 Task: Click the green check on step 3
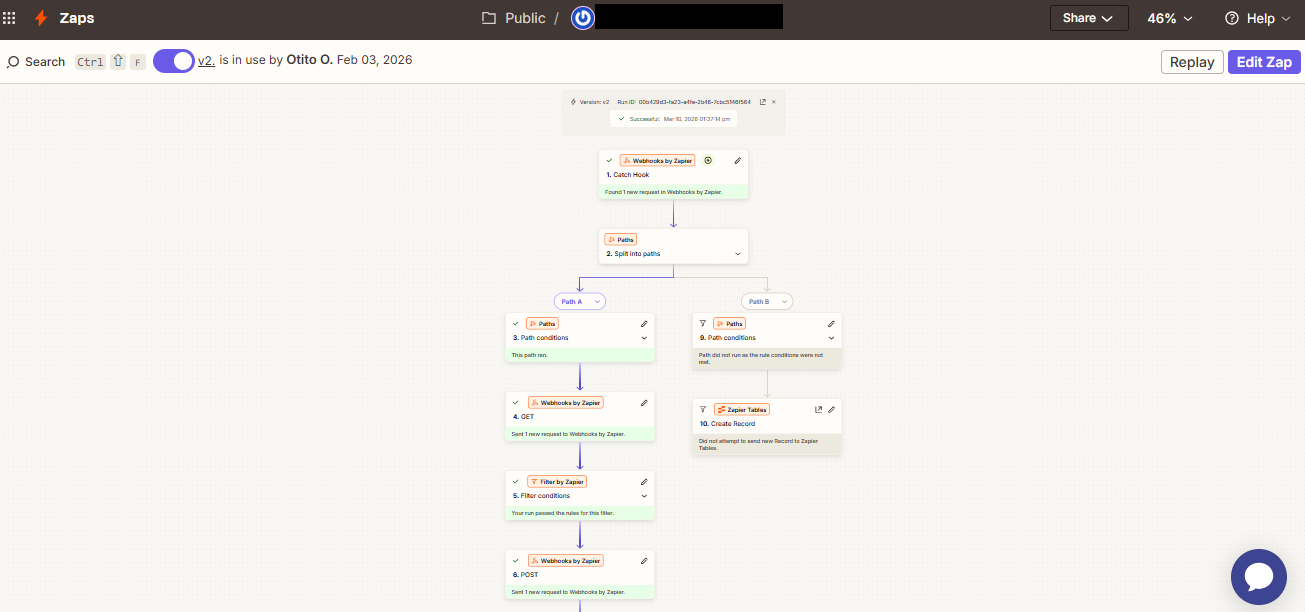pos(516,324)
